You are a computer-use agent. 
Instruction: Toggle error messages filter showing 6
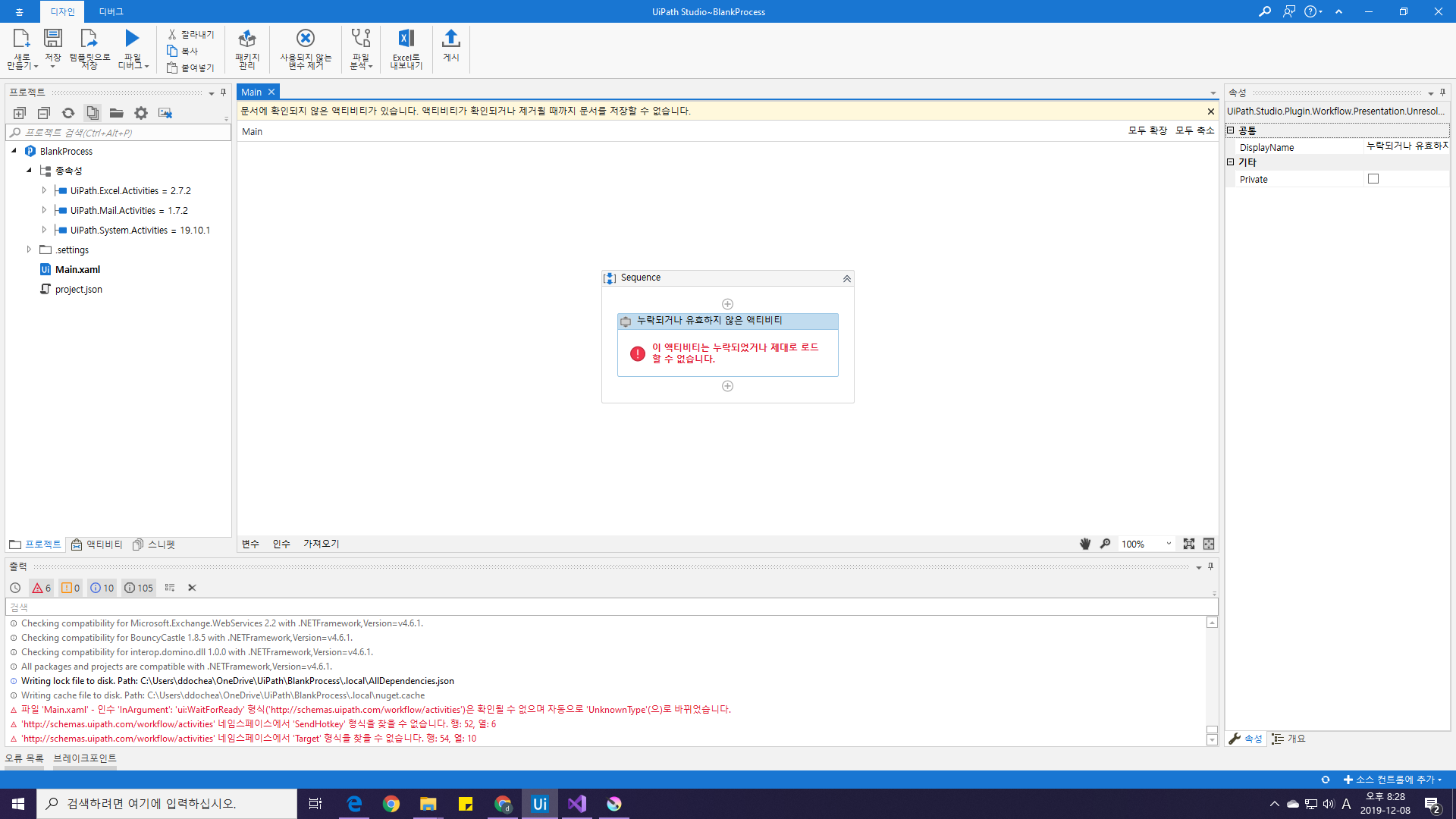(42, 588)
